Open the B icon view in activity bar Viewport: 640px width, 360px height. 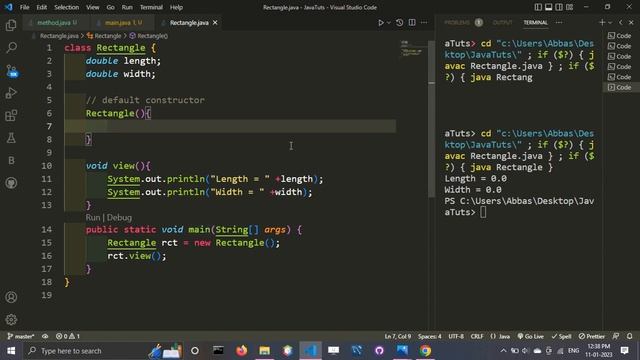11,160
